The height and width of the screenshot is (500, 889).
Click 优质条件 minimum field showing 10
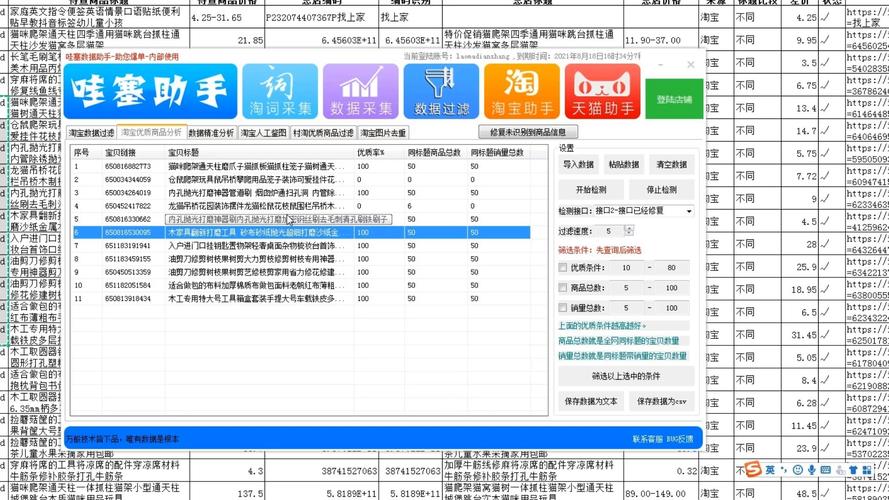coord(626,268)
